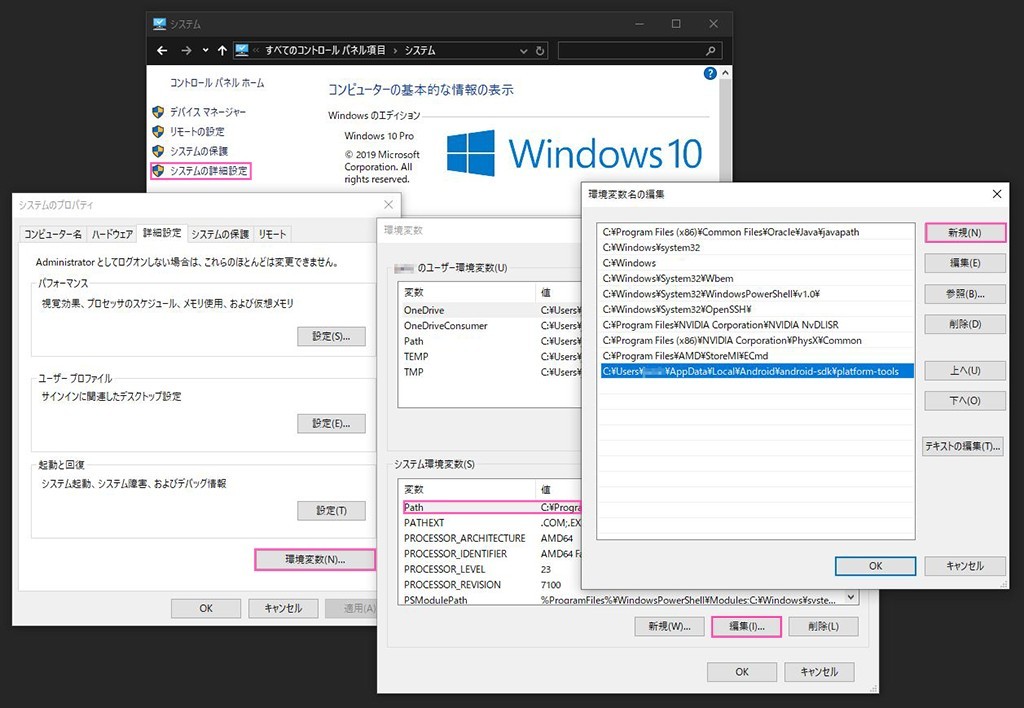Switch to システムの保護 tab in properties
Viewport: 1024px width, 708px height.
point(220,234)
